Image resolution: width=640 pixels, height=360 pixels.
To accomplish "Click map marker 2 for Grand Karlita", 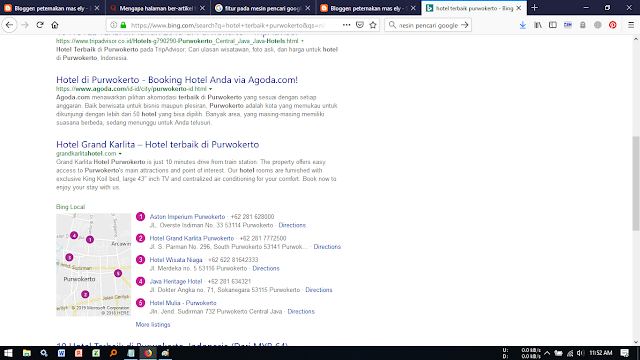I will pyautogui.click(x=85, y=294).
